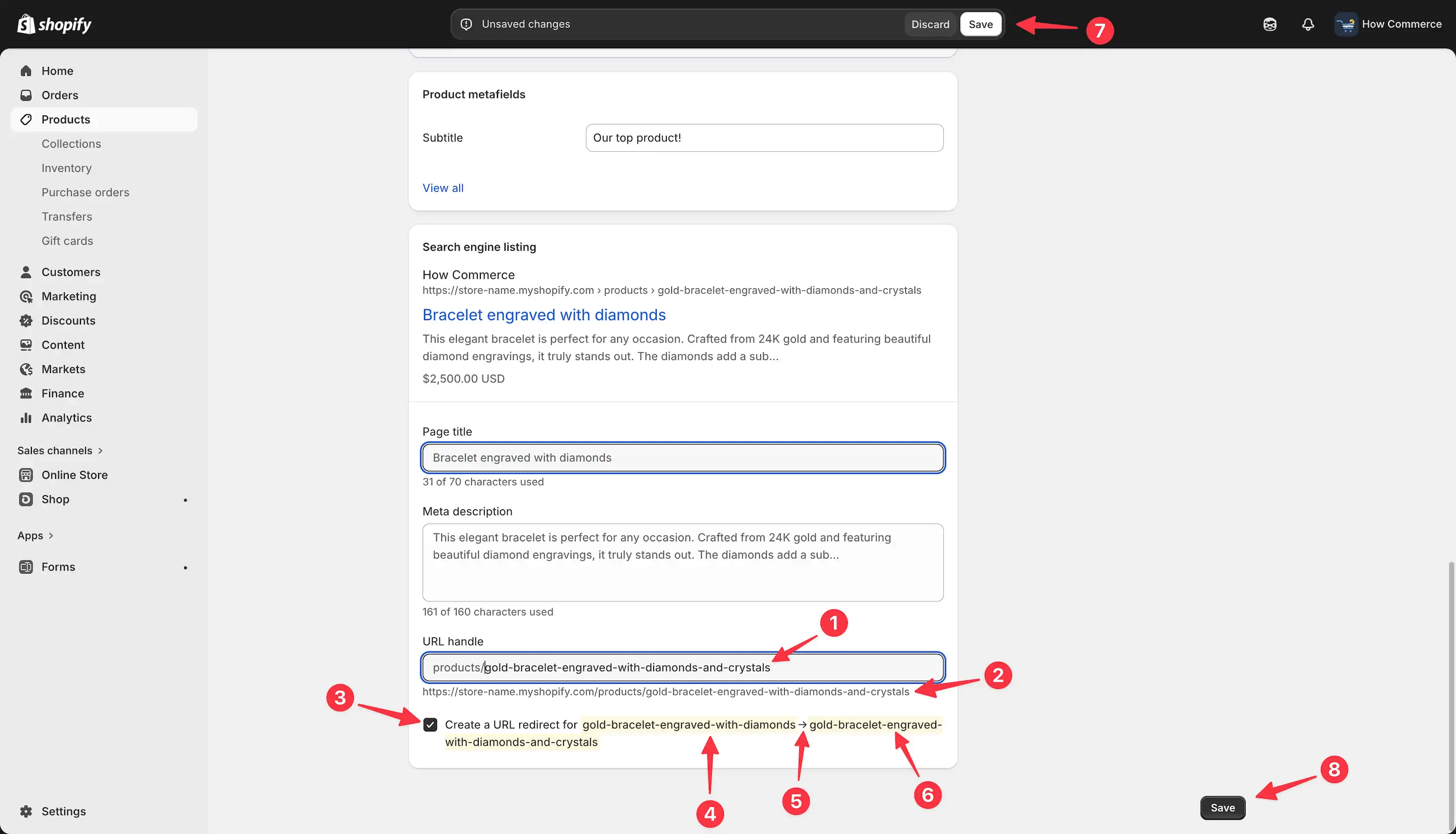Open the Sidekick assistant icon in top bar
Image resolution: width=1456 pixels, height=834 pixels.
[1270, 24]
